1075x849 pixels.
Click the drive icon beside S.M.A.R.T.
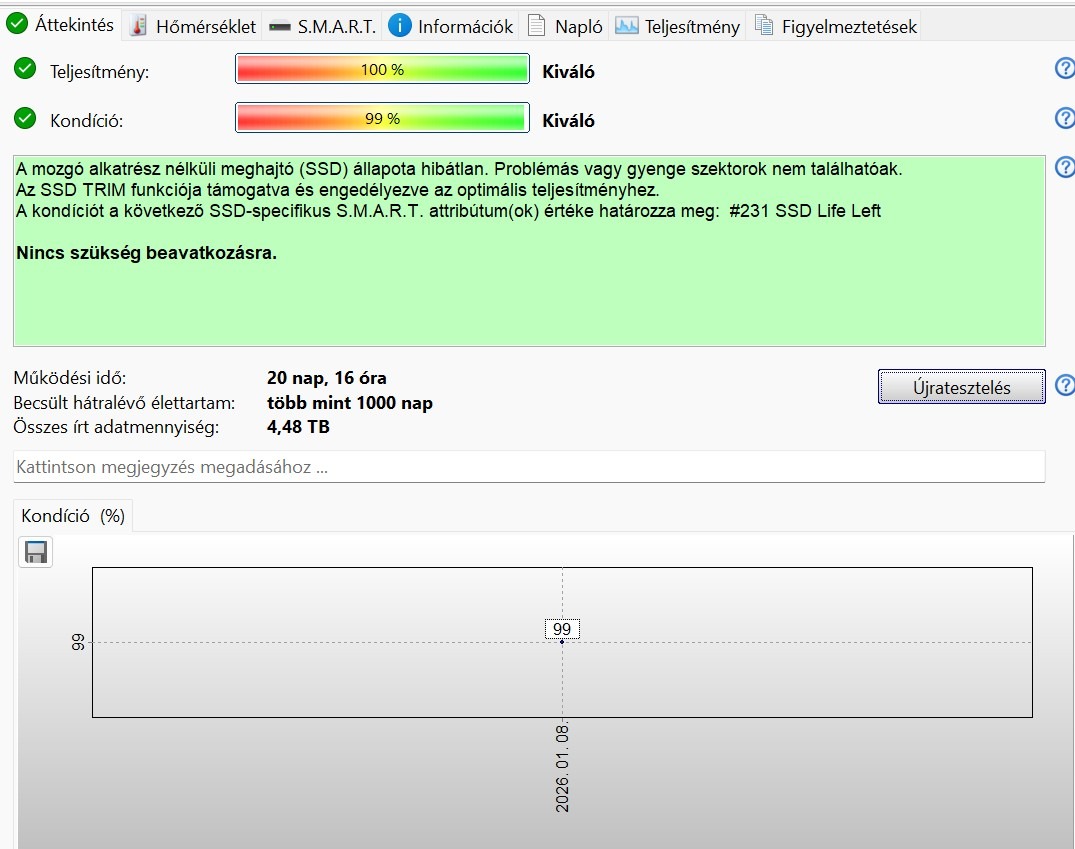click(x=280, y=27)
